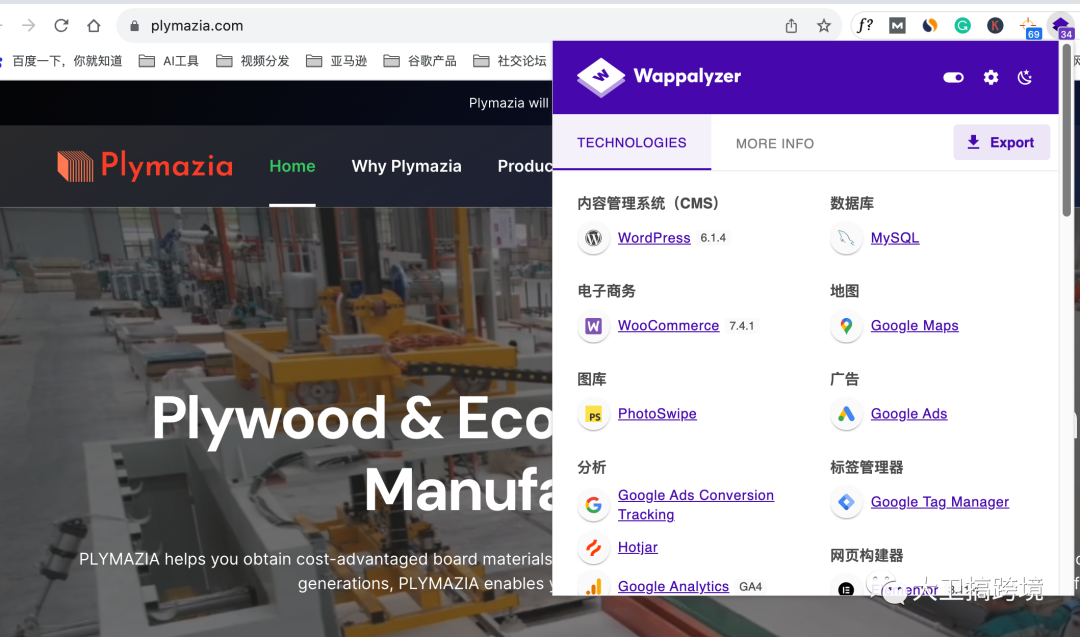Click the 标签管理器 category heading
Viewport: 1080px width, 637px height.
pos(866,467)
